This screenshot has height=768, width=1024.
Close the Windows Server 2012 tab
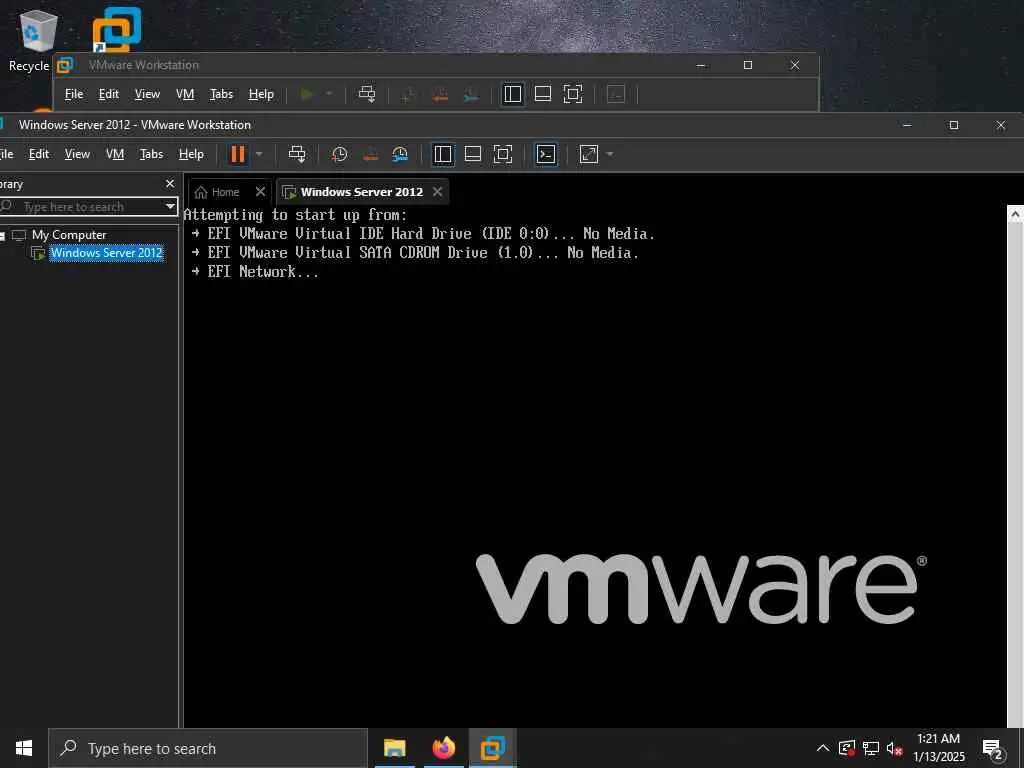(438, 191)
